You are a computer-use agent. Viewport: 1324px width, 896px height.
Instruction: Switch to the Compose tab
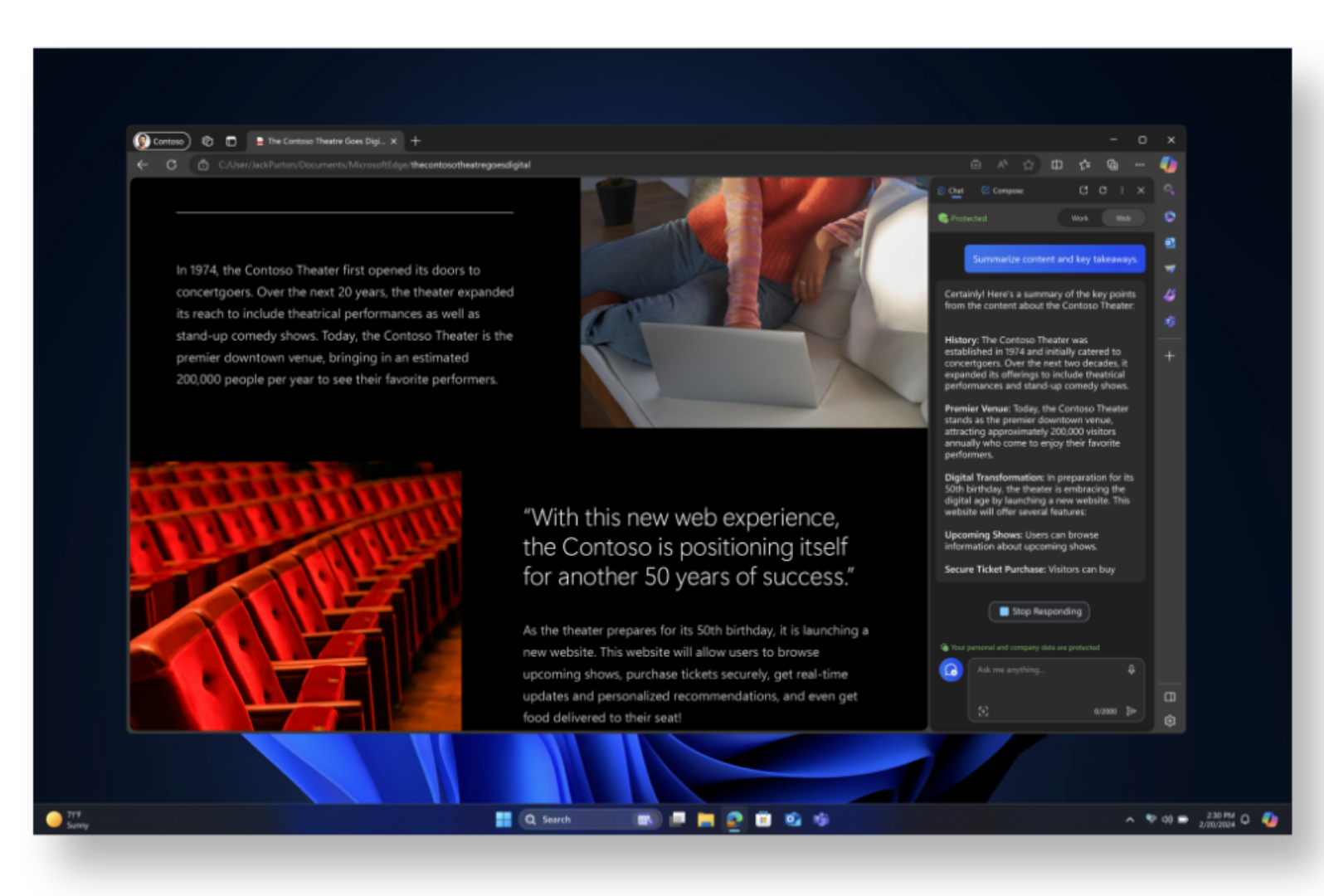point(1002,190)
